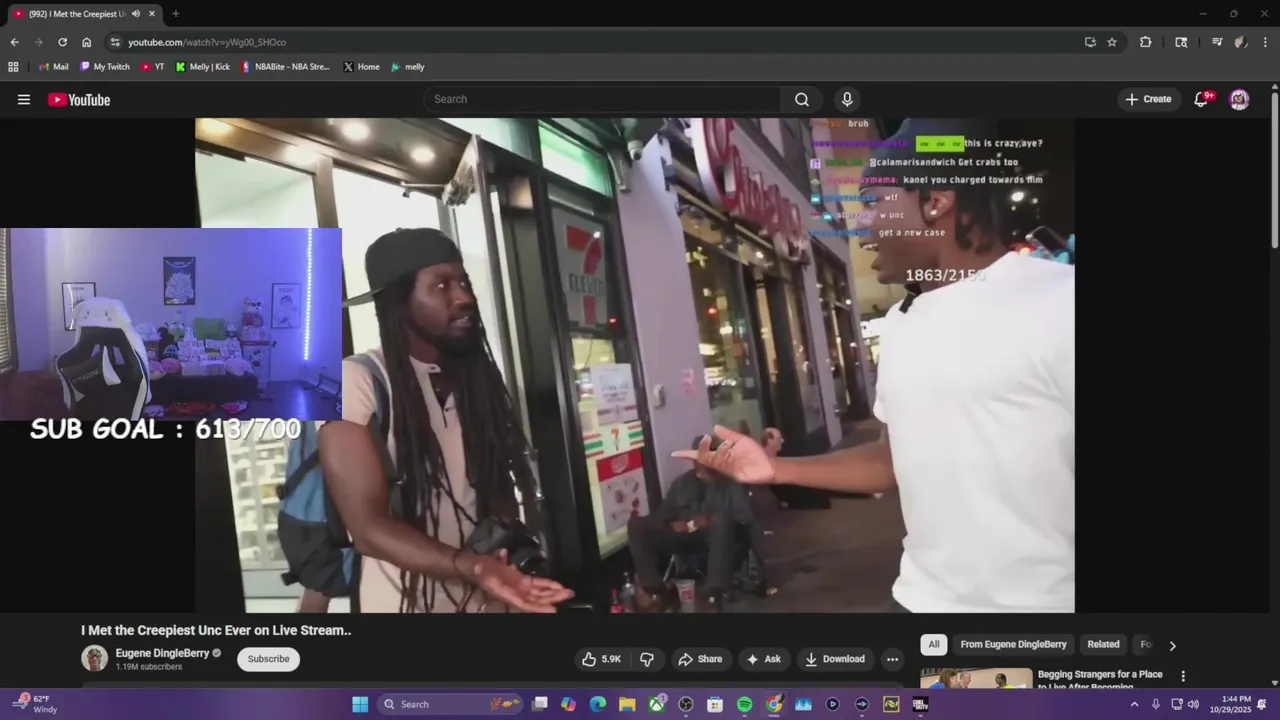Click the YouTube search input field
The image size is (1280, 720).
click(x=602, y=99)
